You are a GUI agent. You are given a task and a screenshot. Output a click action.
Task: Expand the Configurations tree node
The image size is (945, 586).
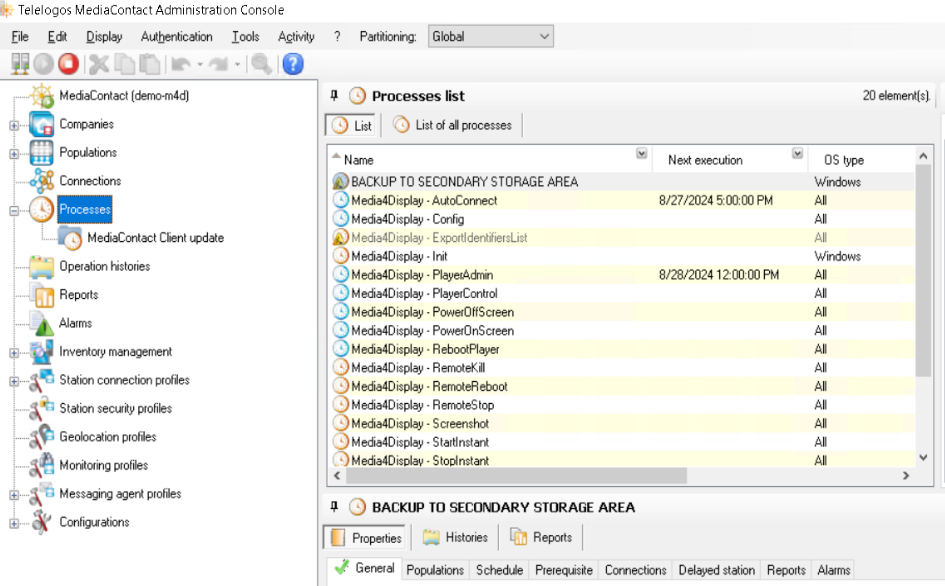click(14, 523)
